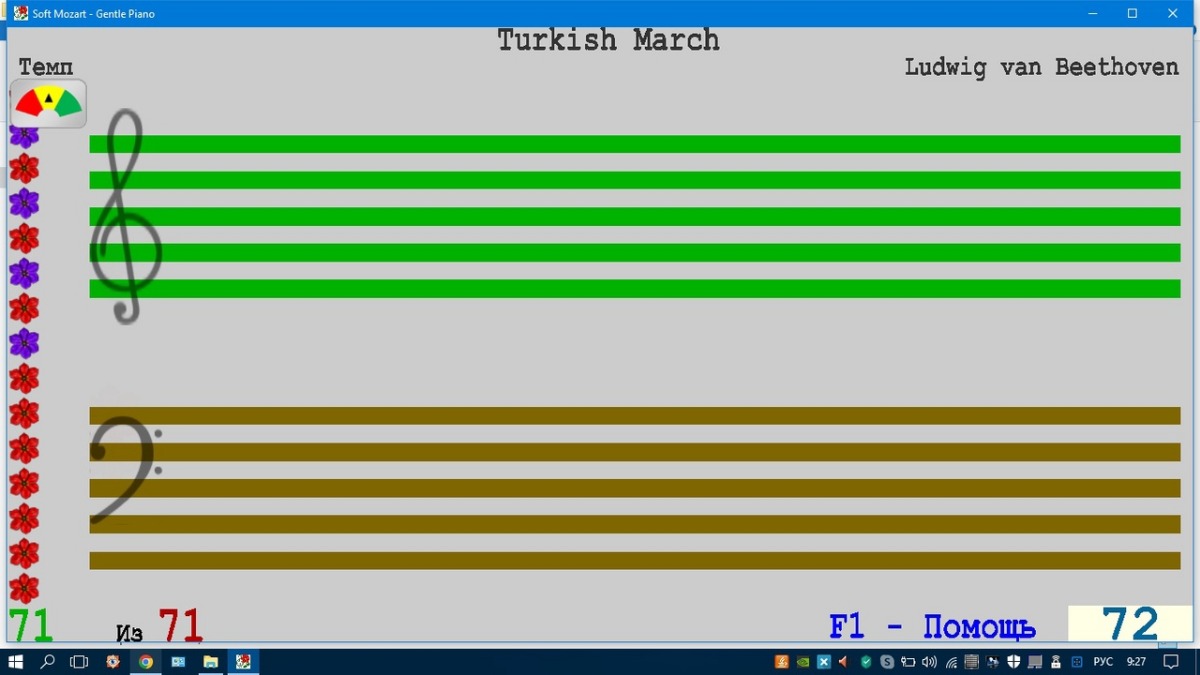This screenshot has width=1200, height=675.
Task: Open volume speaker tray icon
Action: point(929,662)
